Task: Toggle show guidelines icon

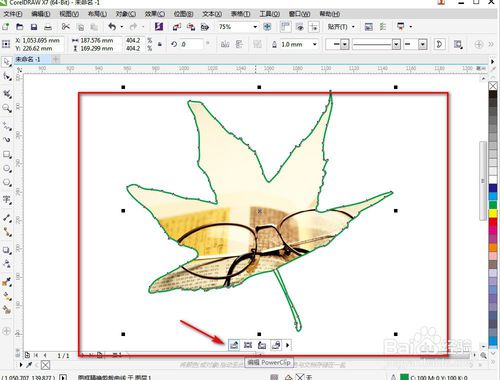Action: (314, 27)
